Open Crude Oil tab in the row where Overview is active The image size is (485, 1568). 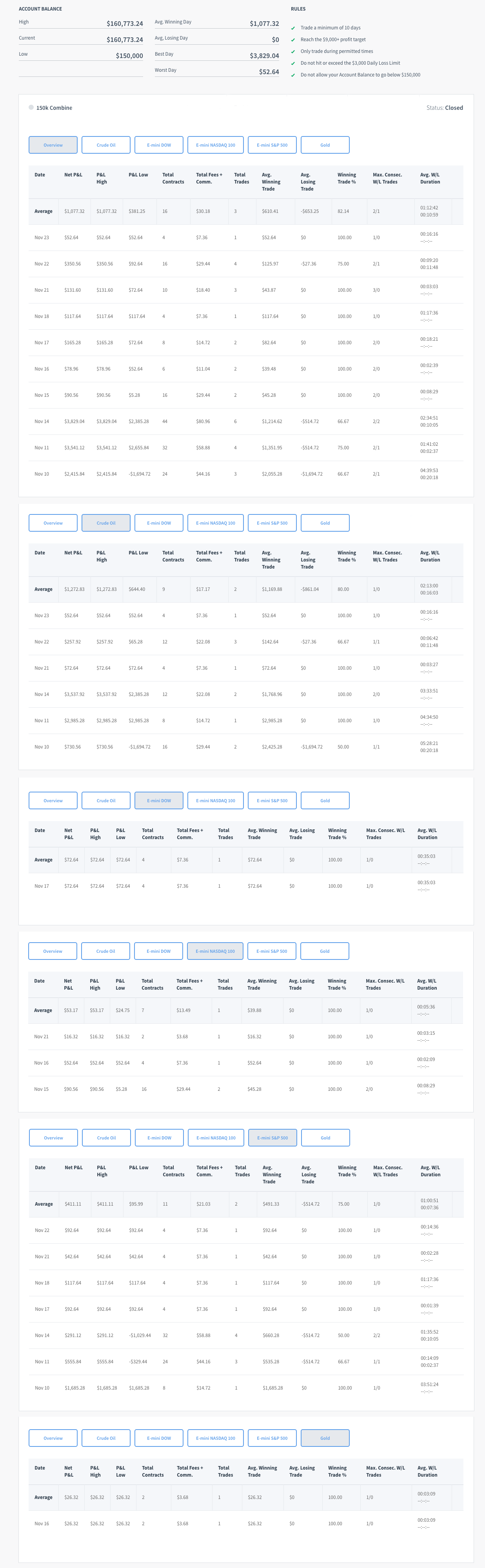click(x=106, y=145)
